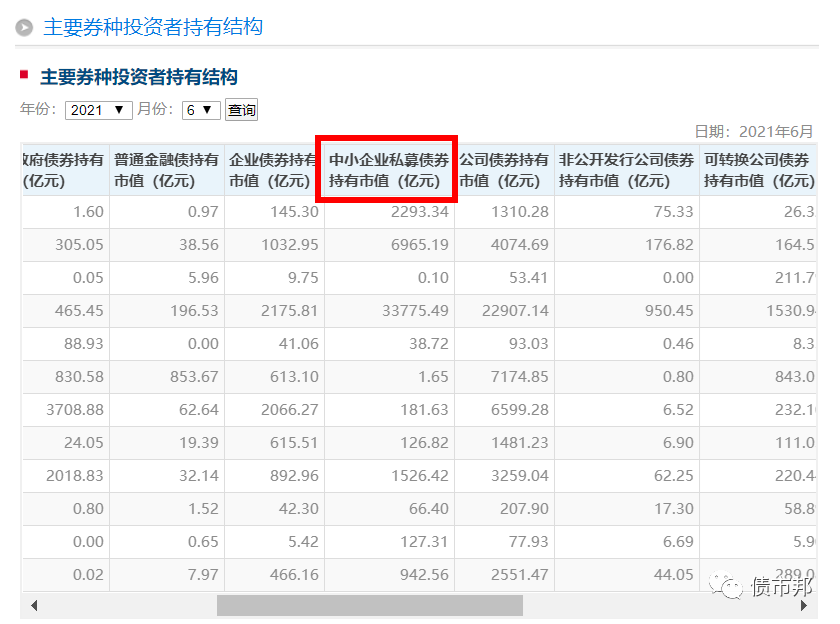The width and height of the screenshot is (840, 624).
Task: Click the 企业债券持有市值 column header
Action: click(x=275, y=170)
